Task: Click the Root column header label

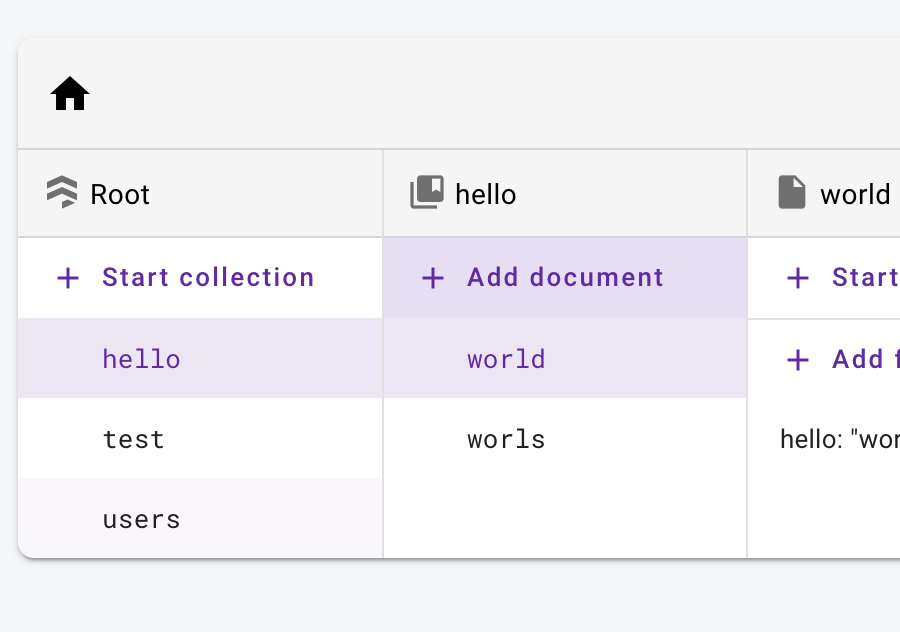Action: [x=120, y=194]
